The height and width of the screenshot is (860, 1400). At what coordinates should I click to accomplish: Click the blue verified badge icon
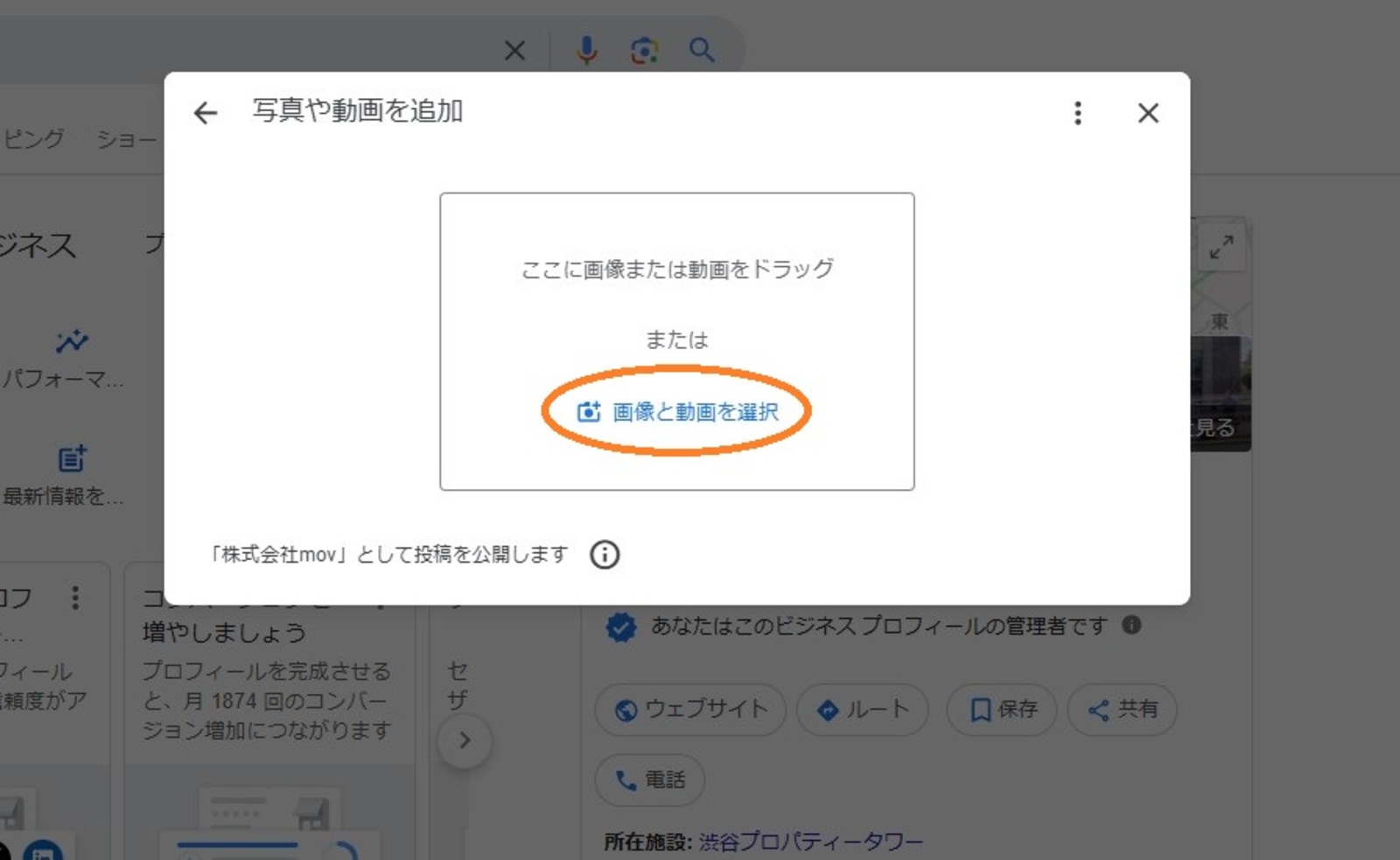pyautogui.click(x=621, y=626)
